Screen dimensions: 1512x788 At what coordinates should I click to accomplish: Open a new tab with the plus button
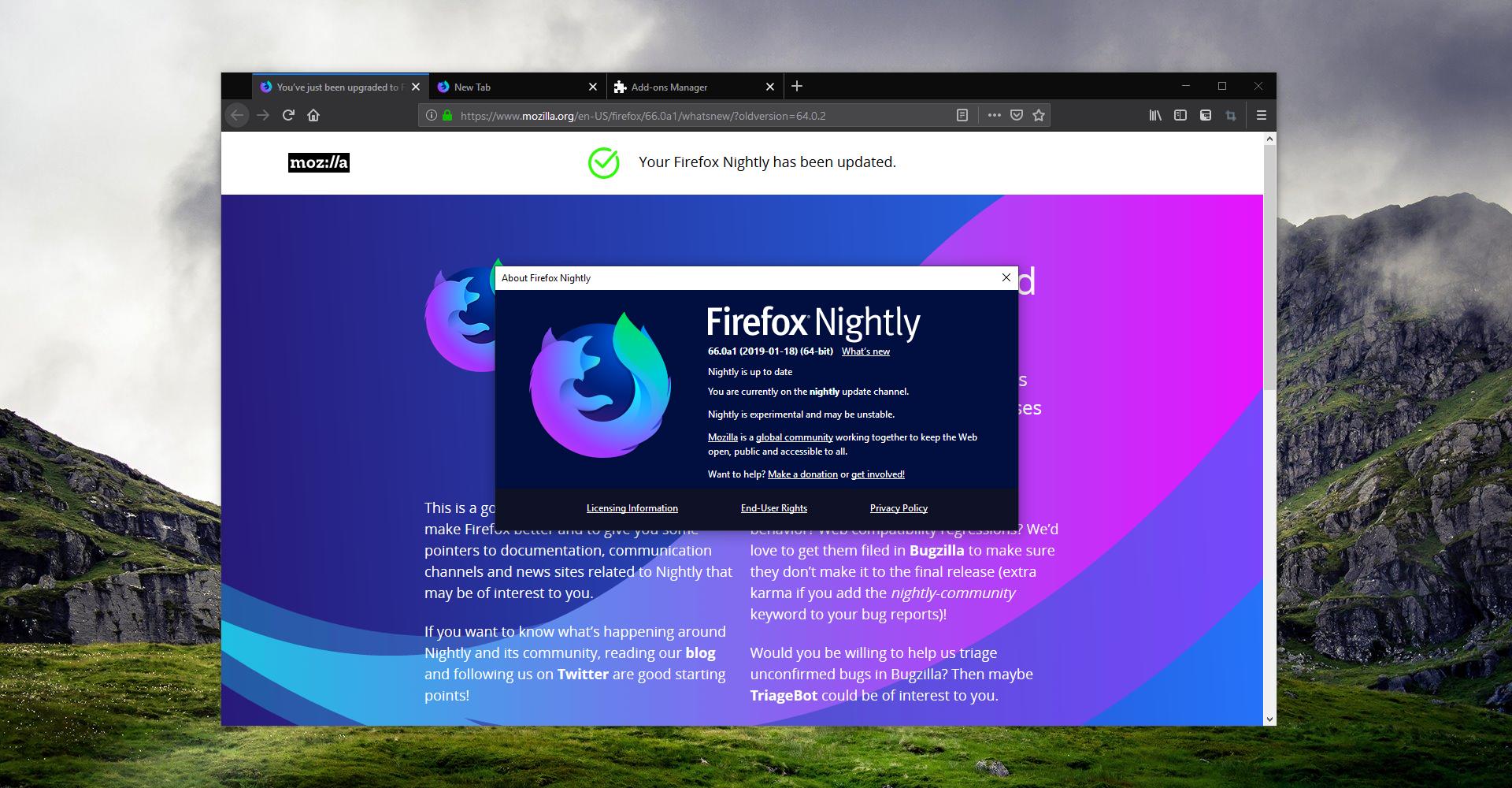797,87
